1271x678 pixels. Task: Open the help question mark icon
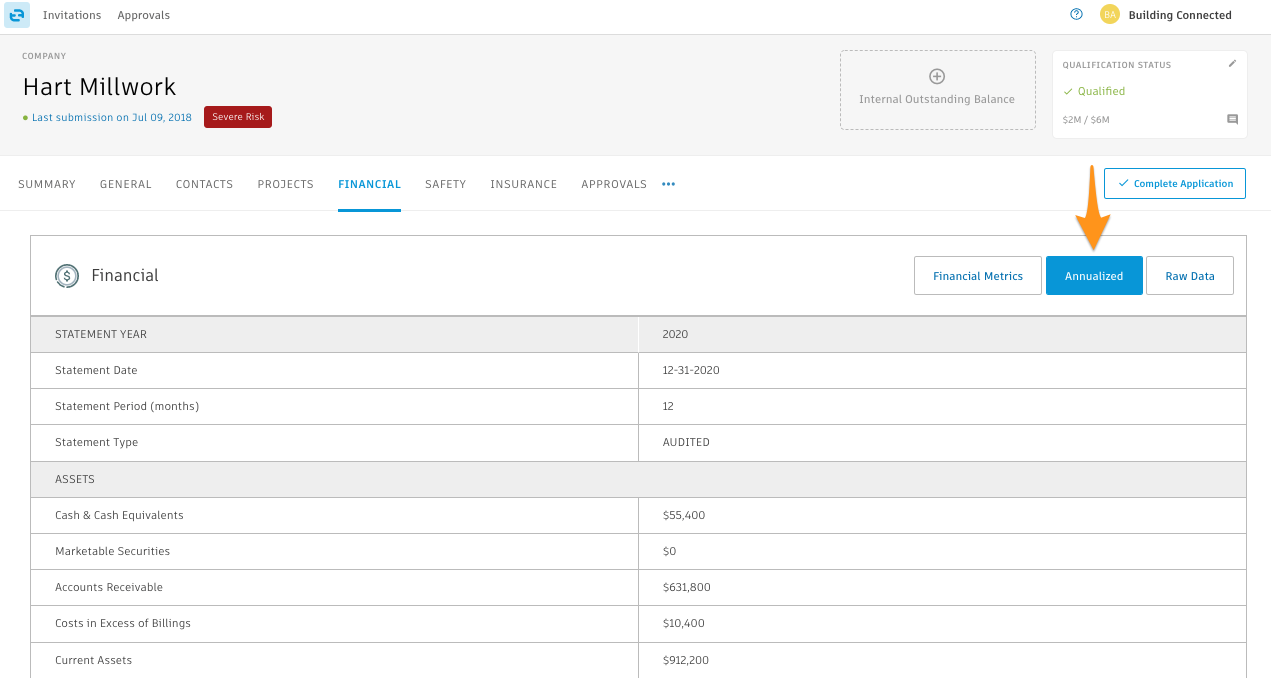coord(1076,15)
